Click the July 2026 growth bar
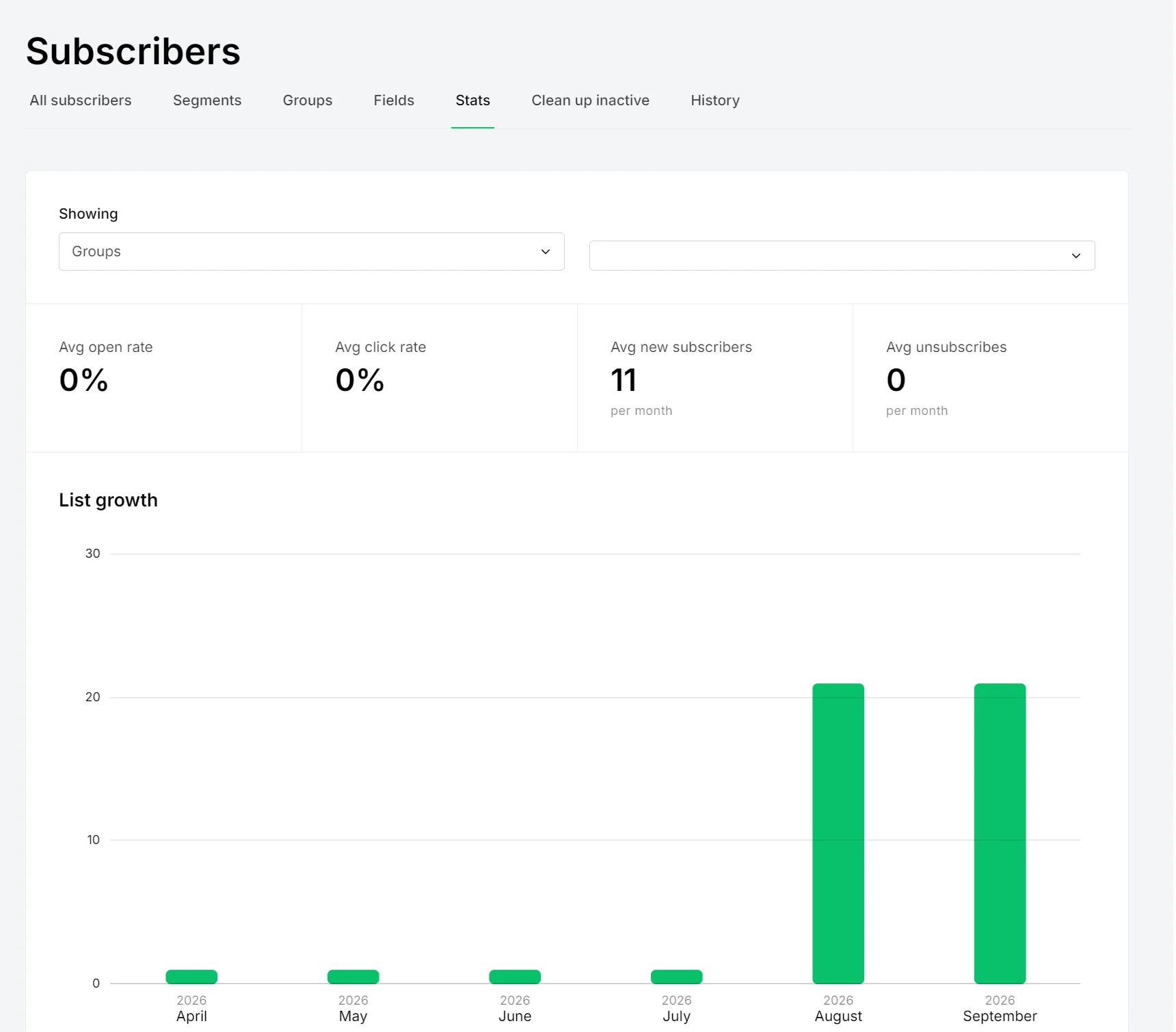 tap(677, 977)
